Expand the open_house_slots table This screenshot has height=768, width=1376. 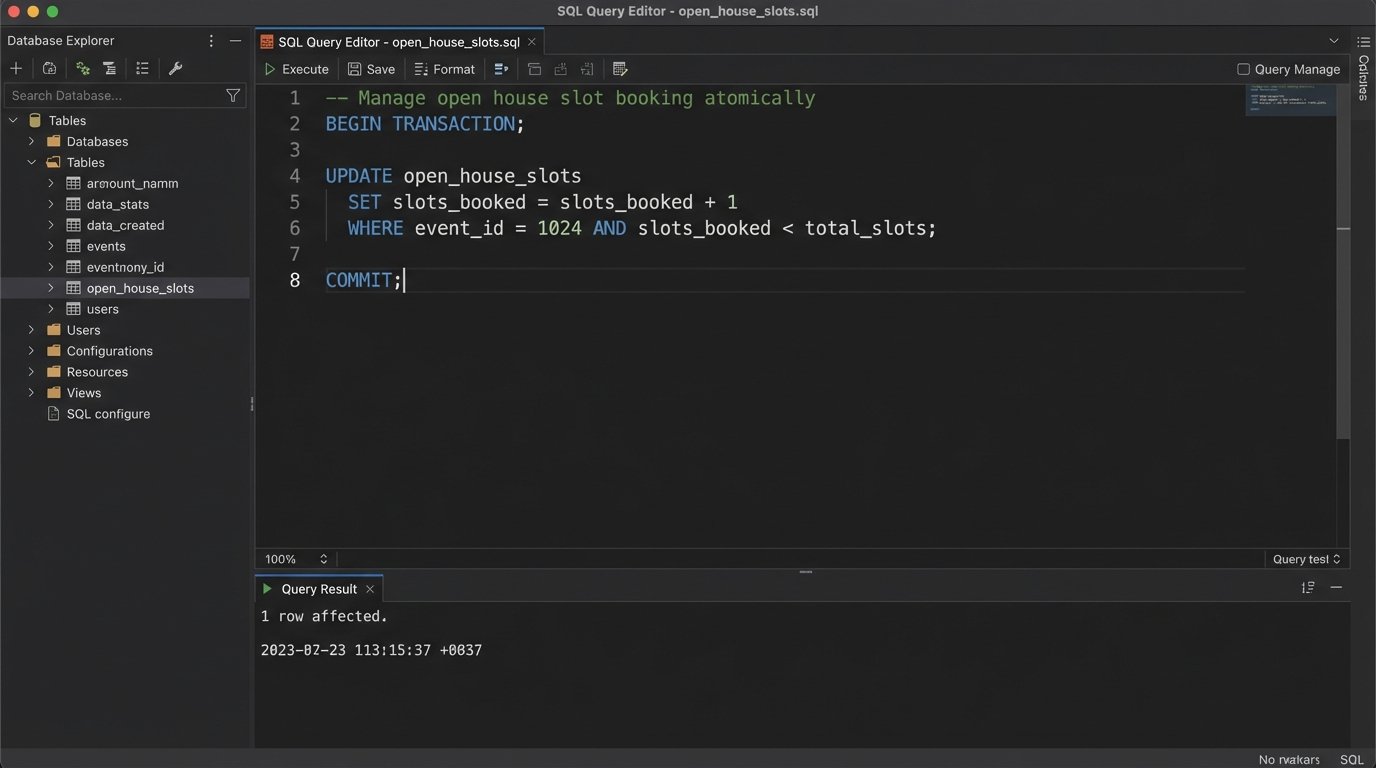coord(50,287)
